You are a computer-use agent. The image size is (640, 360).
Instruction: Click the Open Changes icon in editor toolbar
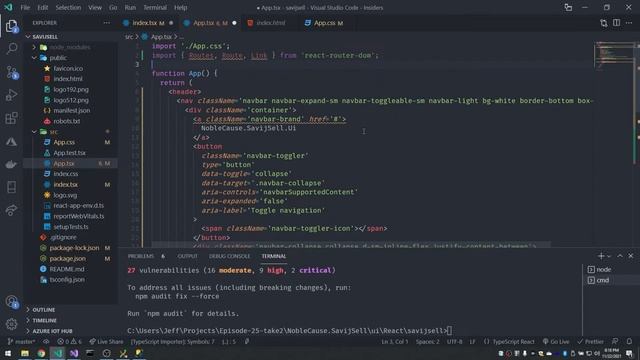pyautogui.click(x=604, y=23)
